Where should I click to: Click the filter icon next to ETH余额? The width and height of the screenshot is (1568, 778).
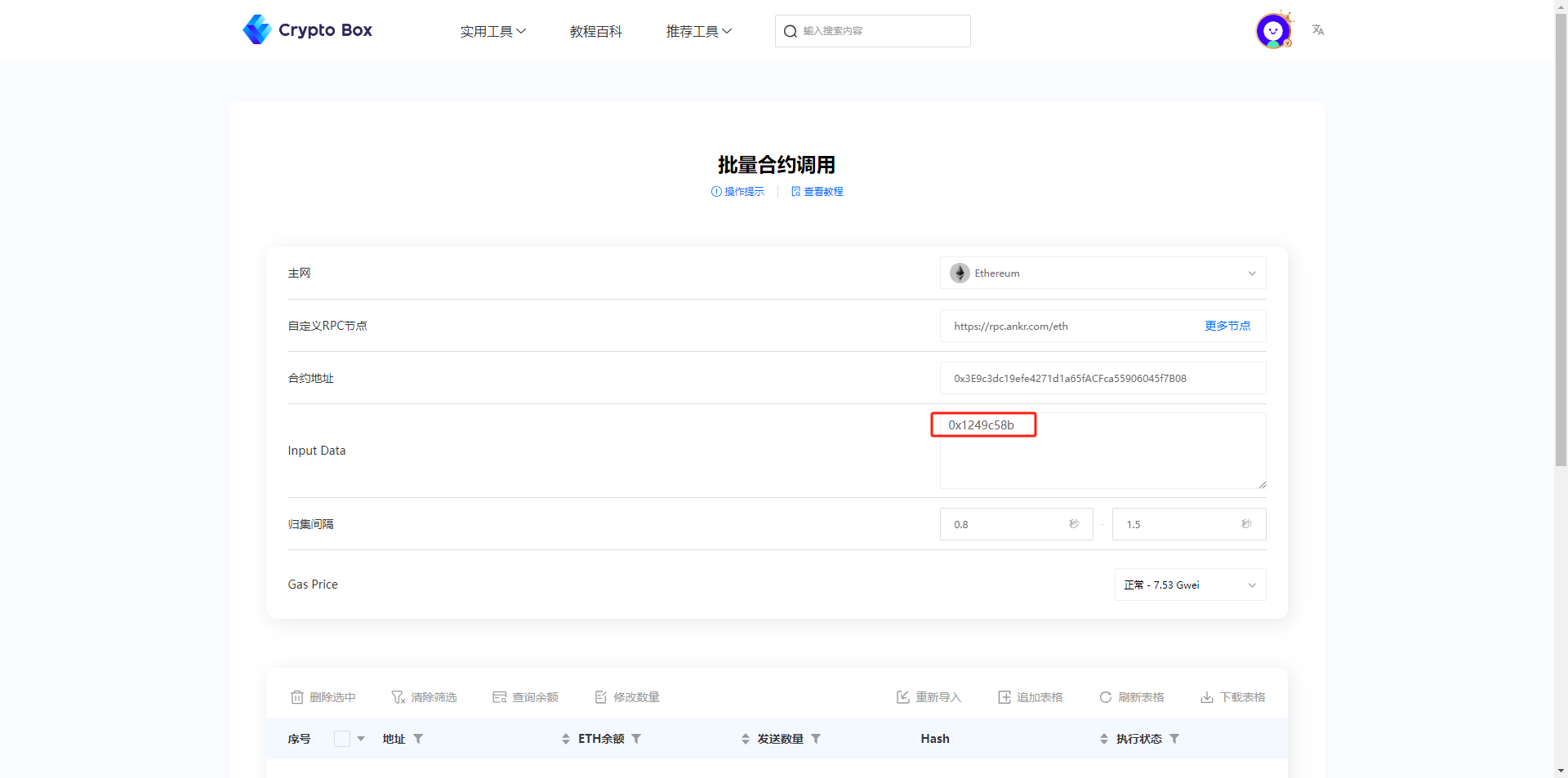(x=636, y=739)
